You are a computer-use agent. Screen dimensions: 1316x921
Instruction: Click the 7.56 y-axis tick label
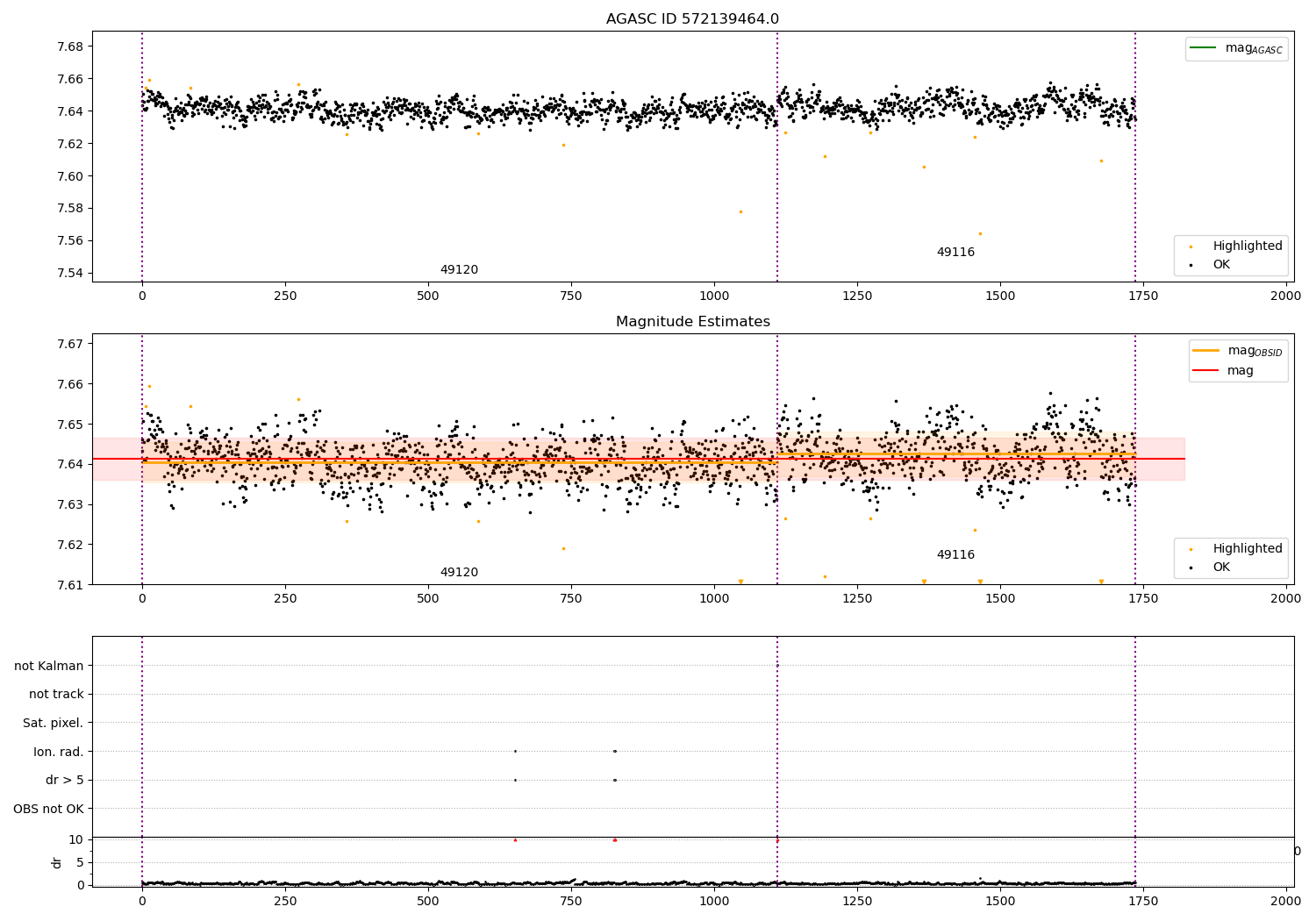point(69,241)
